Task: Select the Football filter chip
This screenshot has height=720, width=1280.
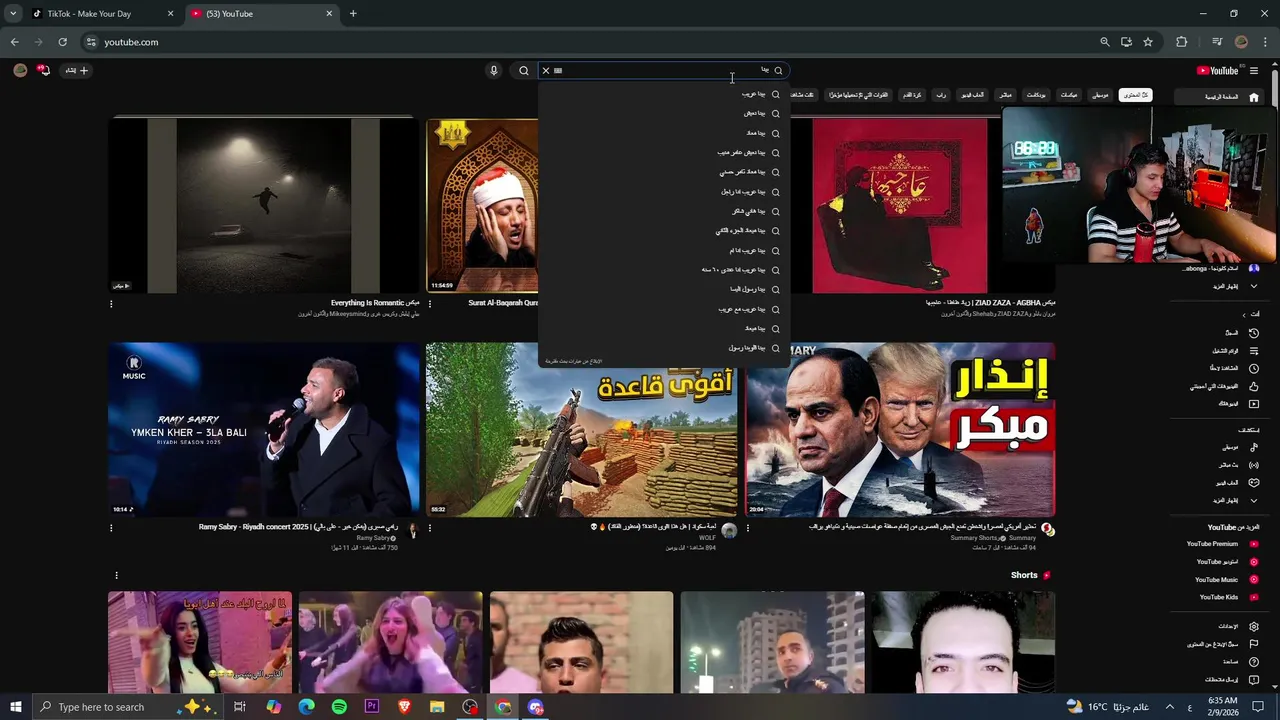Action: point(912,95)
